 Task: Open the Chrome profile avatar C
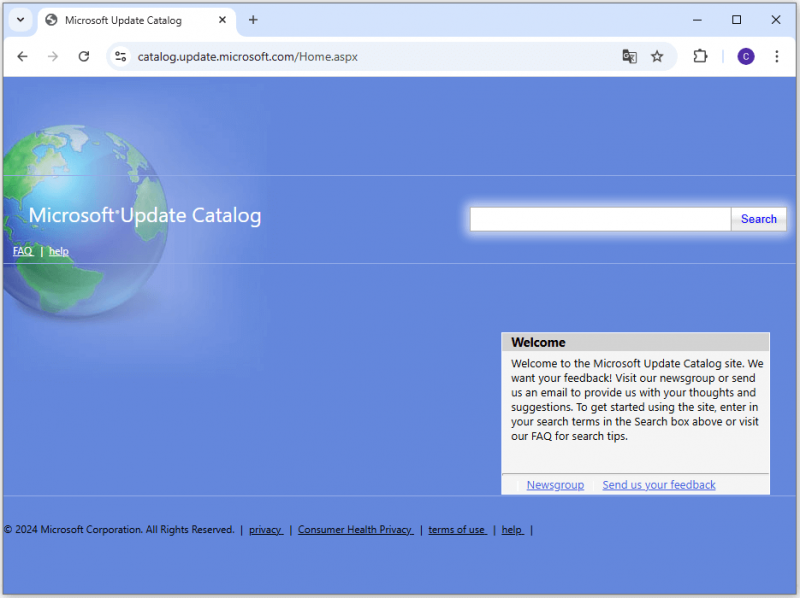[x=746, y=56]
